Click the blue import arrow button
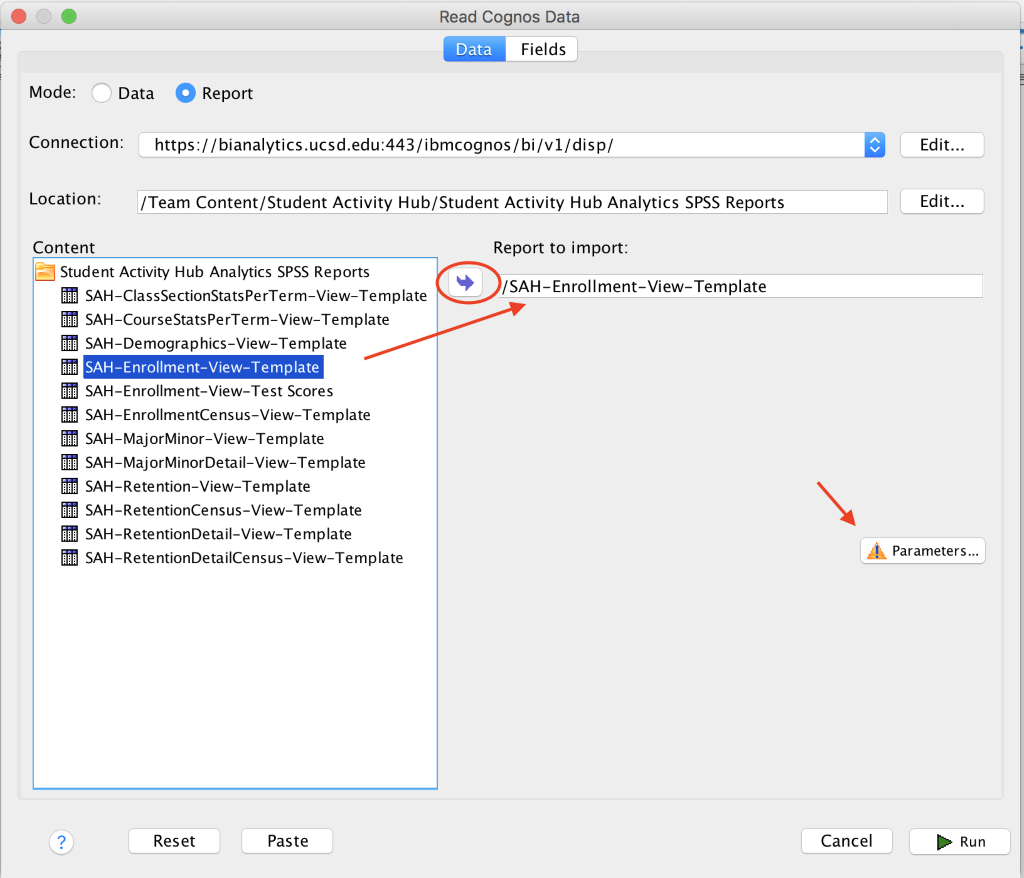1024x878 pixels. 466,283
